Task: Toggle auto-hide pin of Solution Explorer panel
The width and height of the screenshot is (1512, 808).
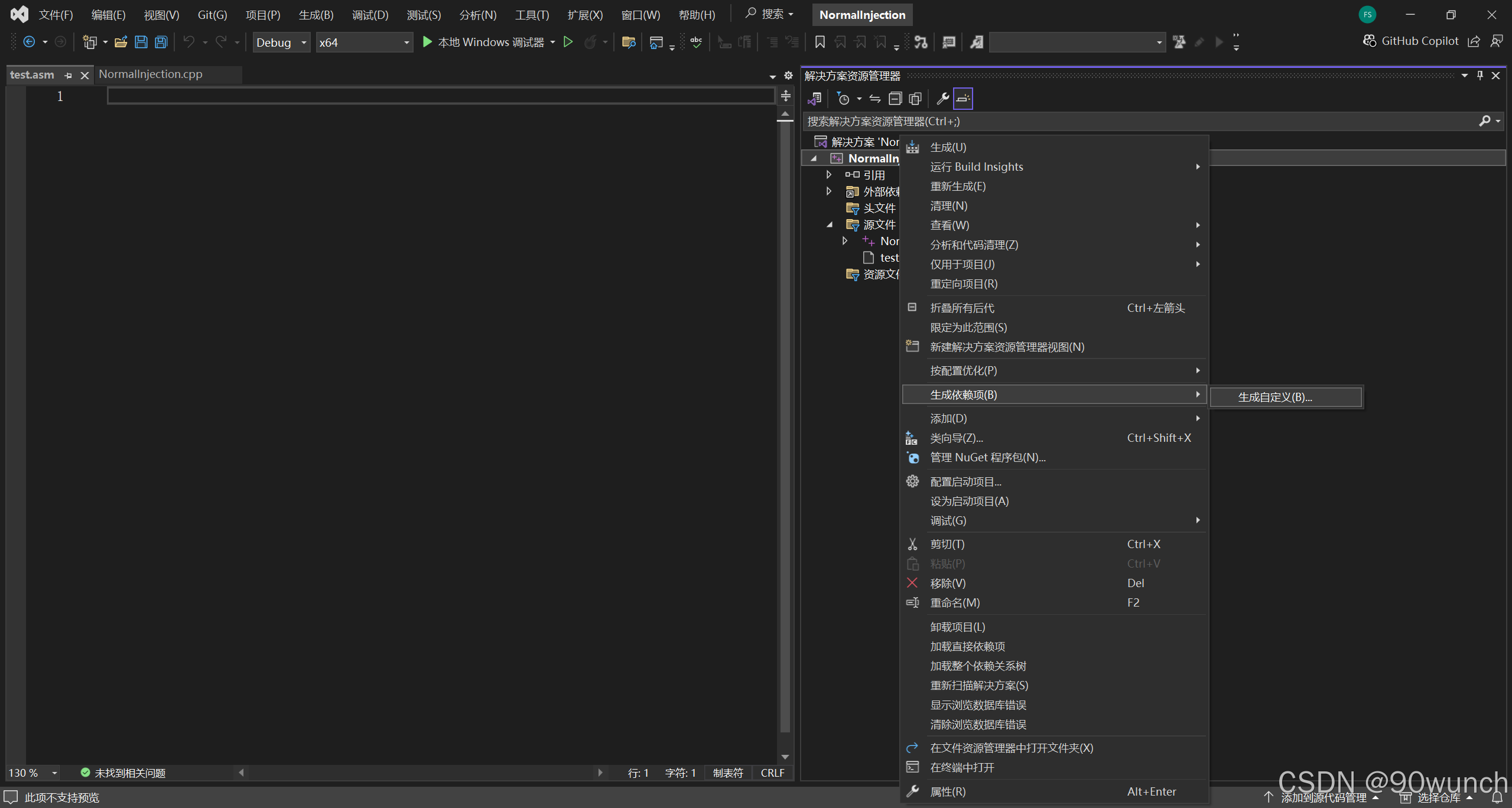Action: coord(1480,76)
